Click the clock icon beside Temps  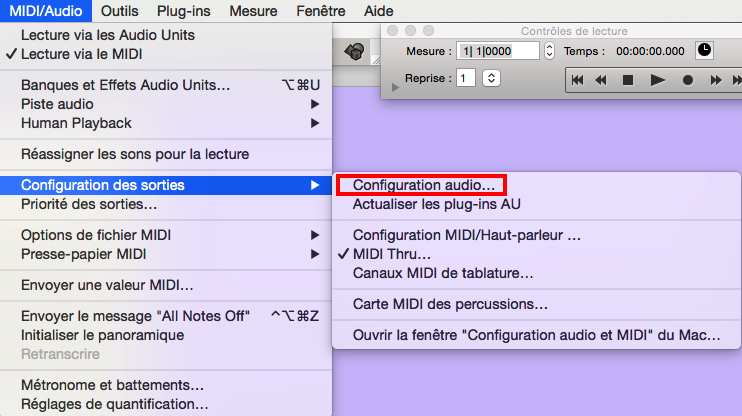click(x=705, y=50)
